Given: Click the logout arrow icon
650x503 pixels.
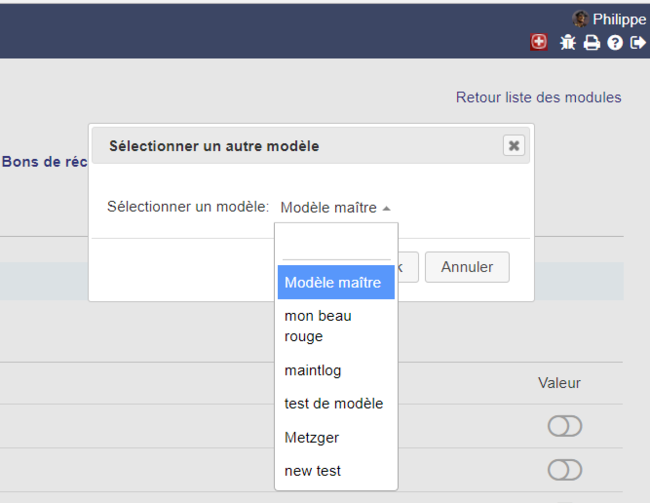Looking at the screenshot, I should coord(638,42).
